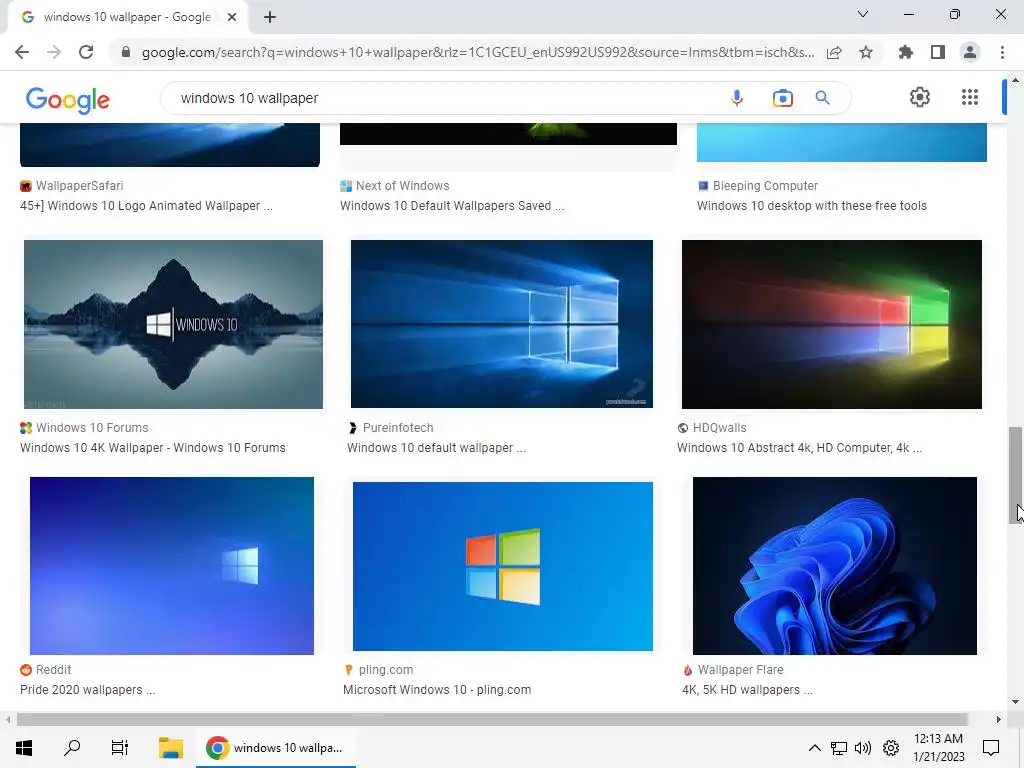Open 'Windows 10 desktop with these free tools'
This screenshot has height=768, width=1024.
click(812, 206)
